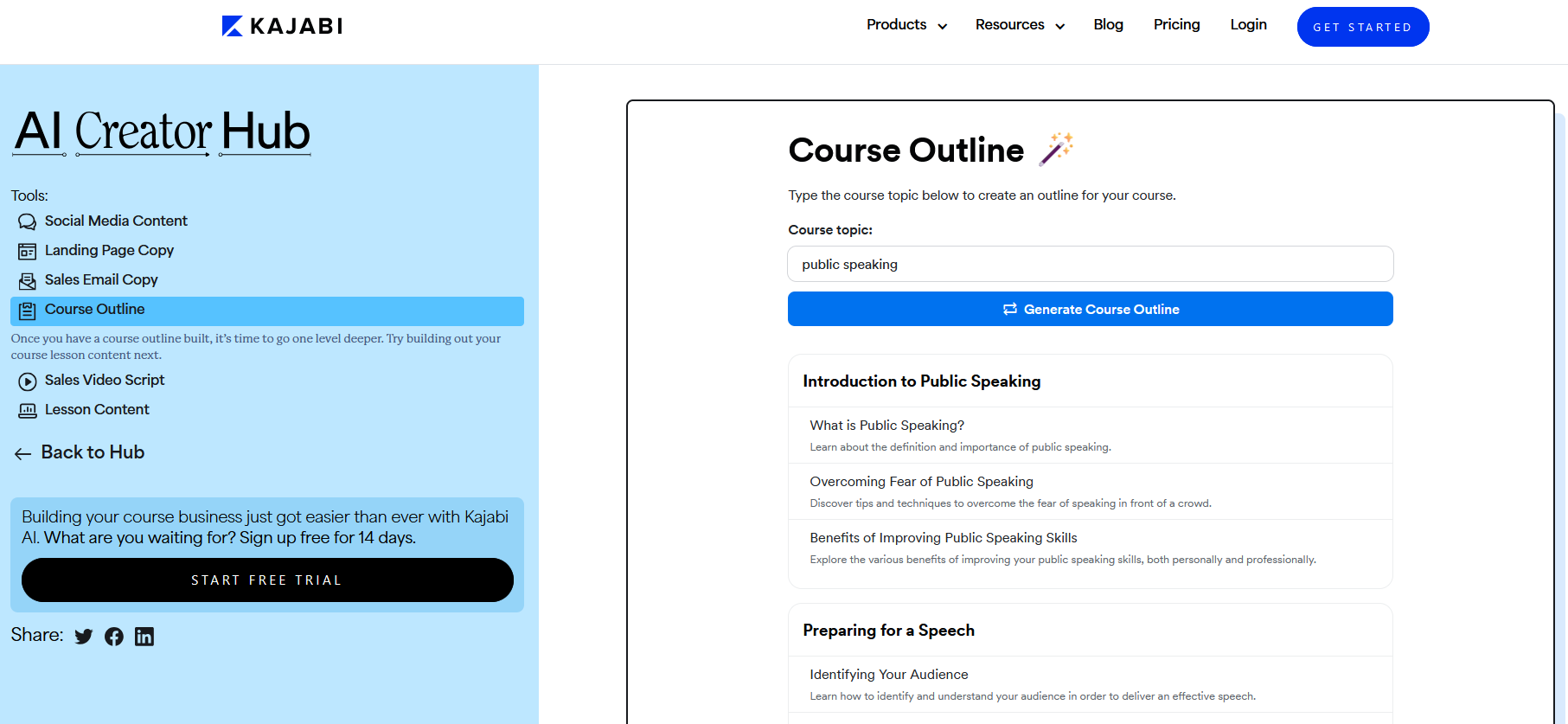
Task: Click the Landing Page Copy layout icon
Action: [x=28, y=252]
